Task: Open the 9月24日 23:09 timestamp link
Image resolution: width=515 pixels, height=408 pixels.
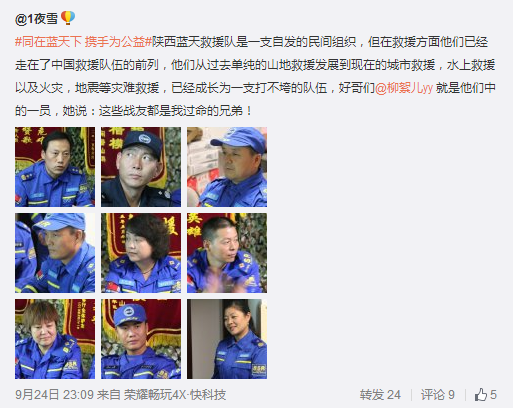Action: pyautogui.click(x=54, y=395)
